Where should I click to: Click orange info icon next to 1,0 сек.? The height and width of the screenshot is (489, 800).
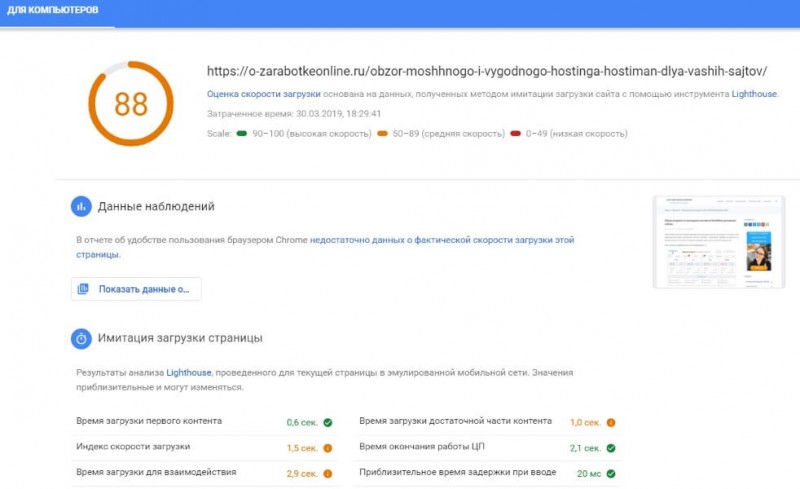[x=611, y=423]
